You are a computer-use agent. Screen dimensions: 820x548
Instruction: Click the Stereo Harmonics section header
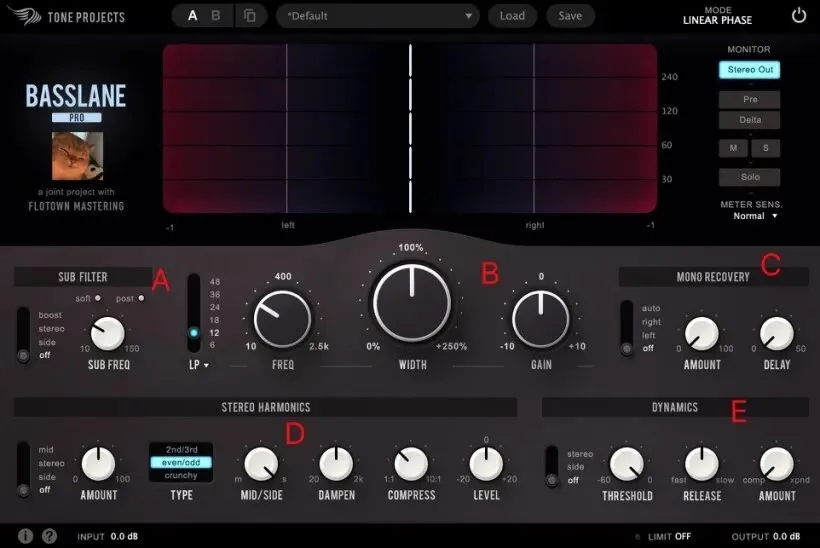(x=266, y=407)
